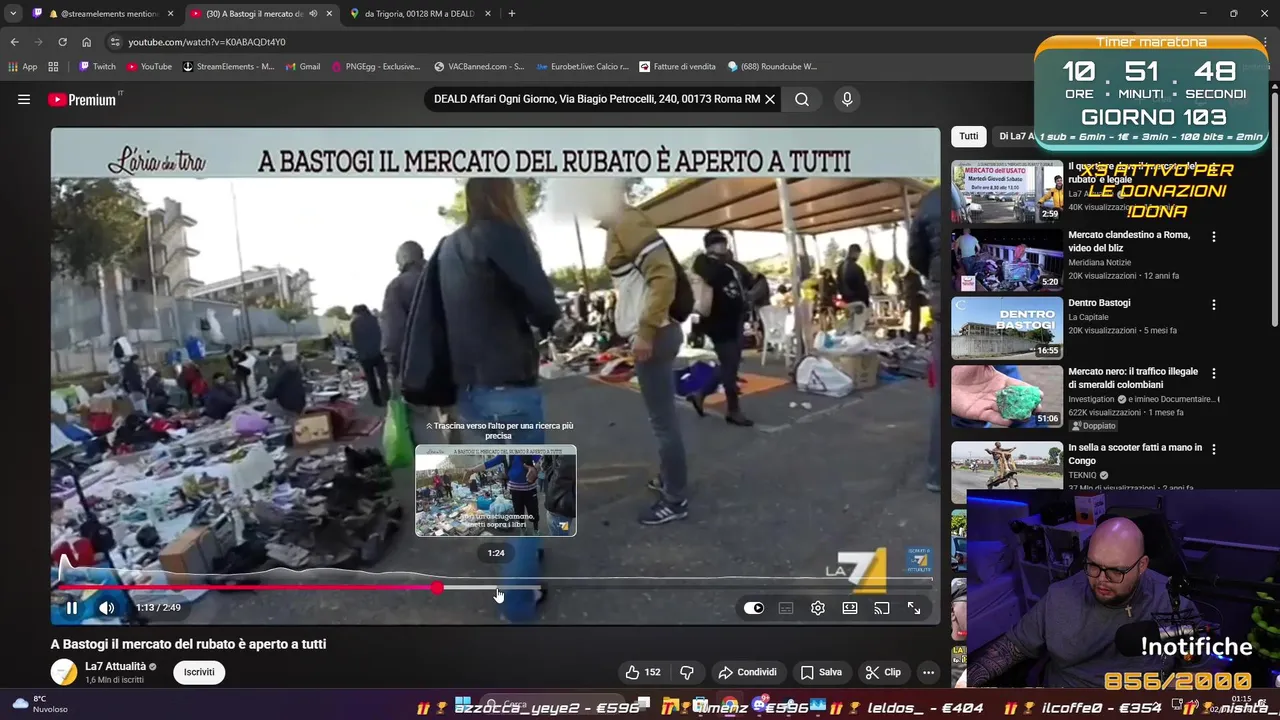Open the Eurobet.live bookmark

[582, 67]
